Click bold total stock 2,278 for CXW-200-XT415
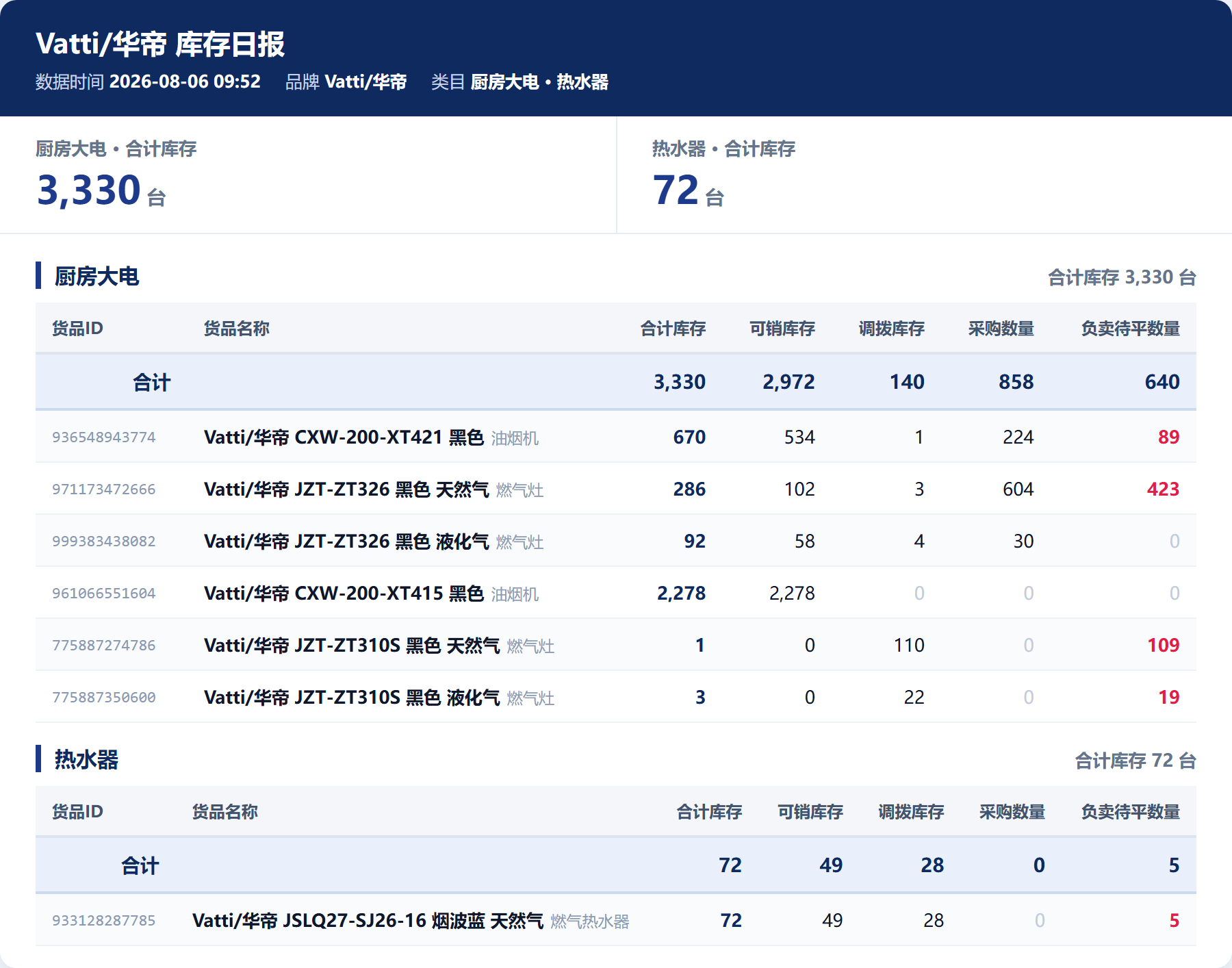1232x968 pixels. tap(681, 593)
